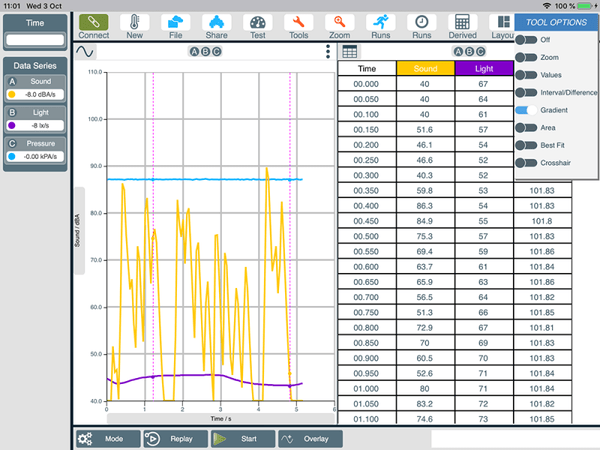Turn off the Gradient tool toggle

point(526,109)
